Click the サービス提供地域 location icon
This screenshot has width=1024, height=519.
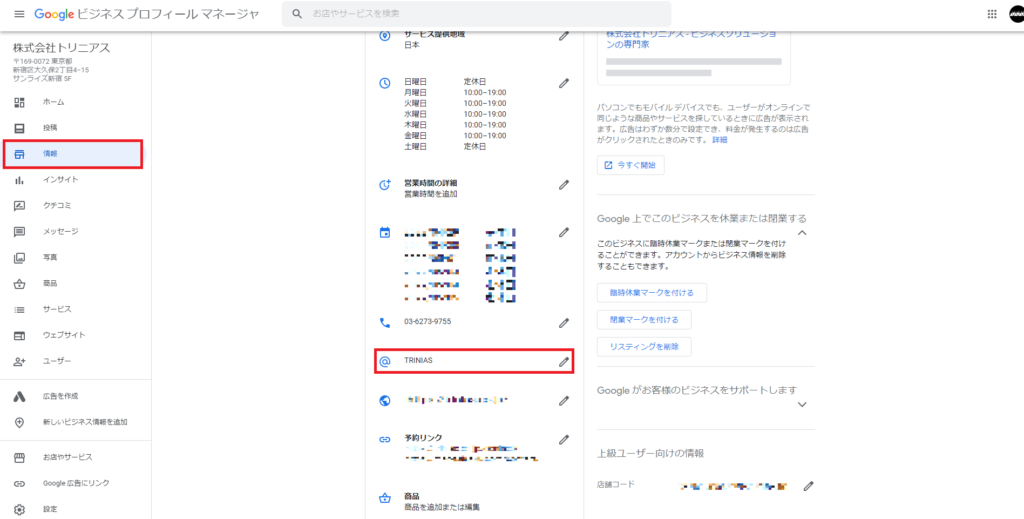coord(385,37)
